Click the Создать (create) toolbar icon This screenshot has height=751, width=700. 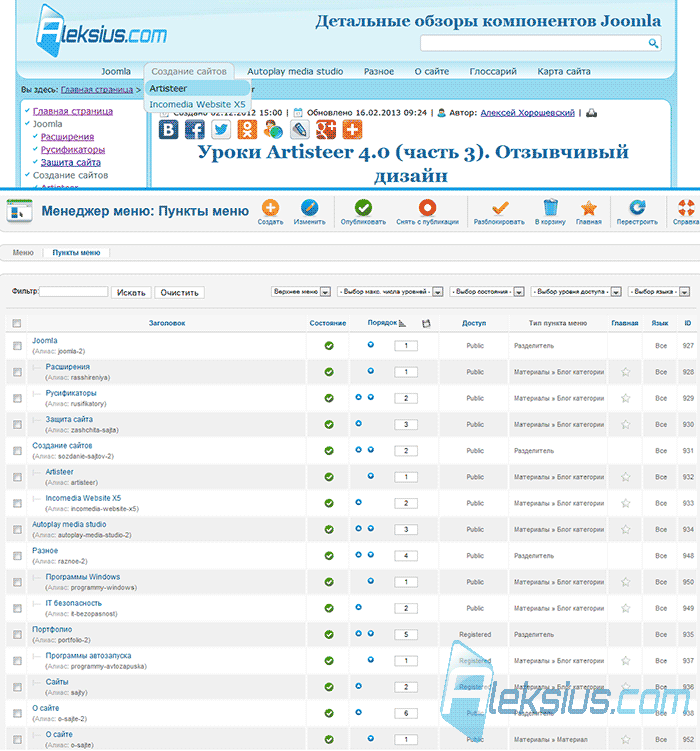[x=271, y=208]
